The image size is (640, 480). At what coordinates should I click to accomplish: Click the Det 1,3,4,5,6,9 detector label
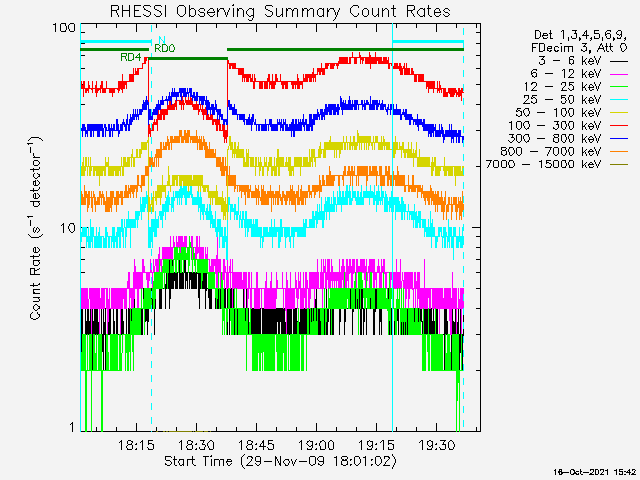(x=580, y=35)
